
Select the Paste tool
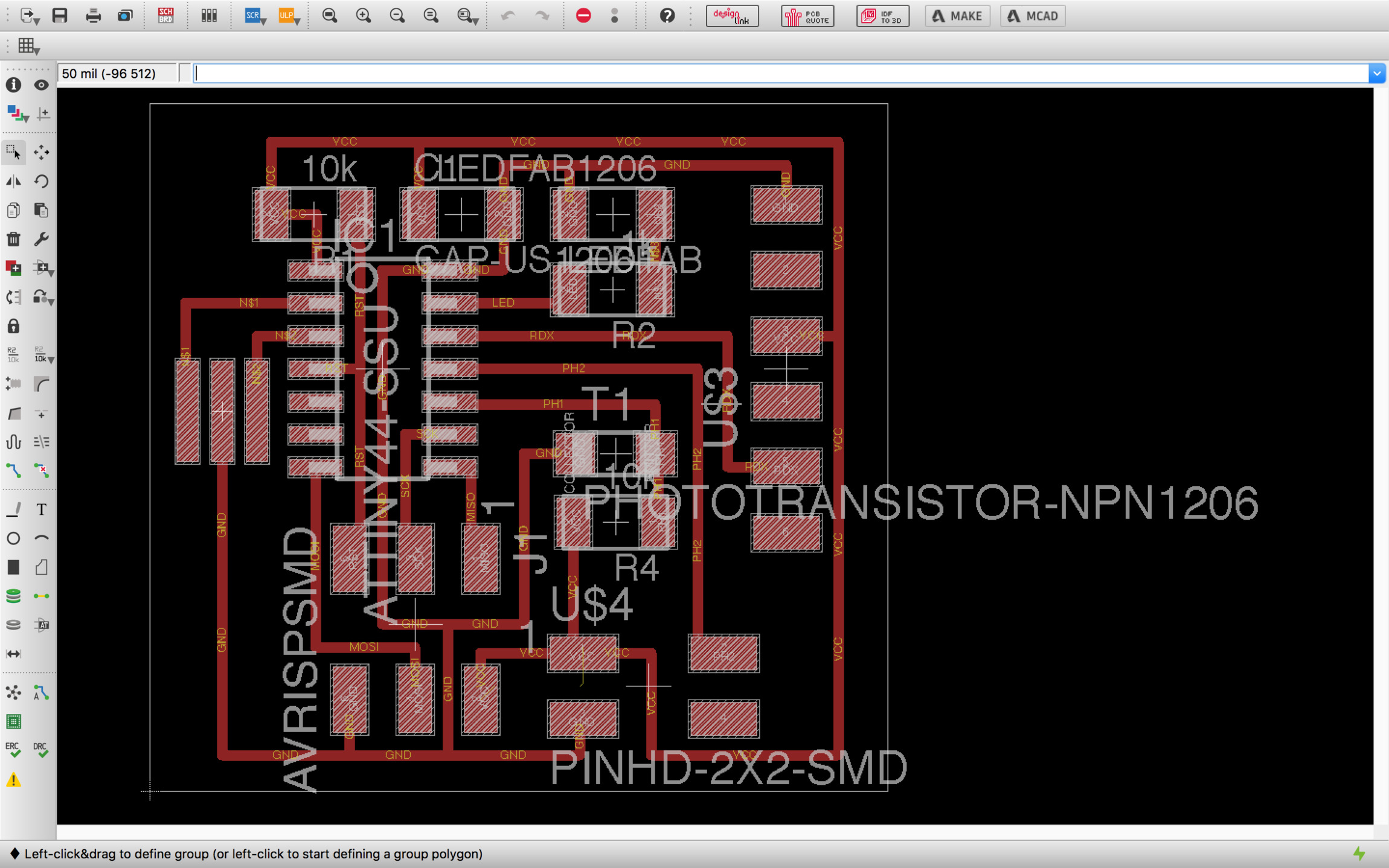click(x=42, y=210)
